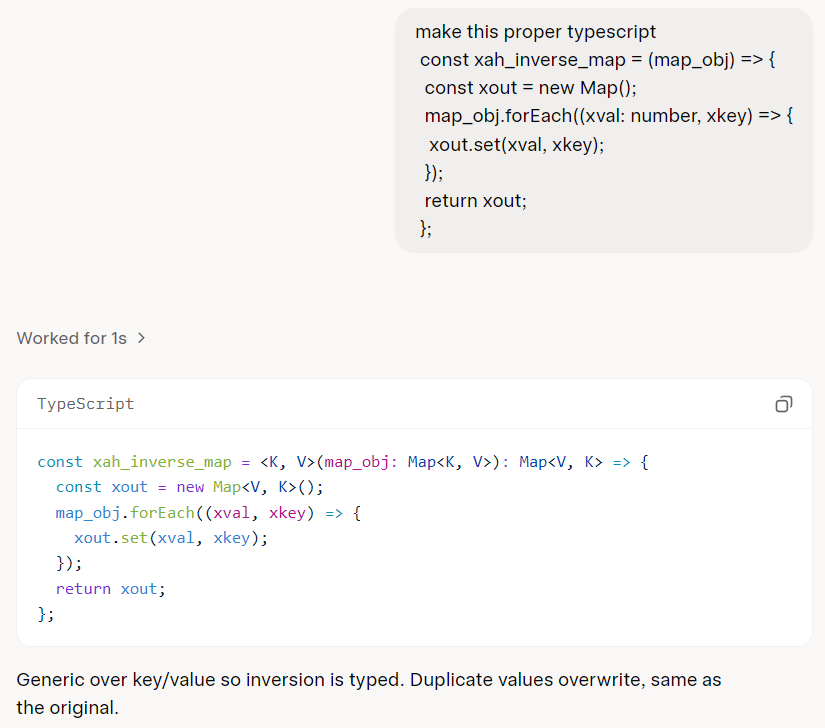Viewport: 825px width, 728px height.
Task: Click "Generic over key/value so inversion is typed" sentence
Action: pyautogui.click(x=210, y=680)
